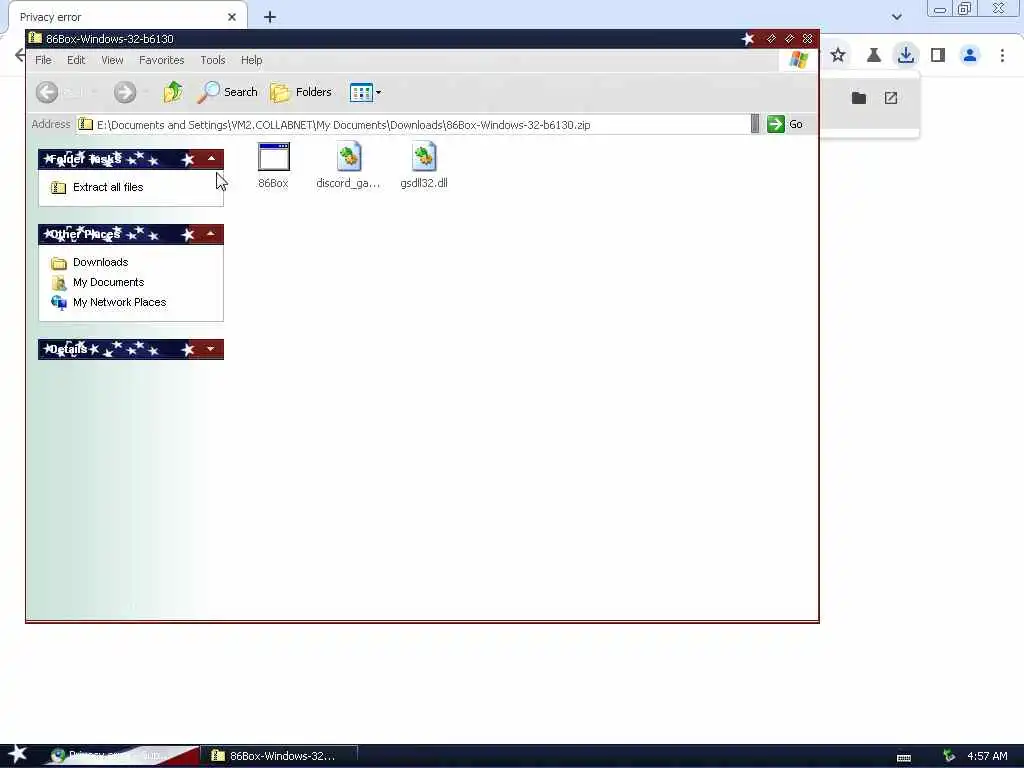
Task: Switch to the 86Box-Windows-32 taskbar button
Action: (x=278, y=756)
